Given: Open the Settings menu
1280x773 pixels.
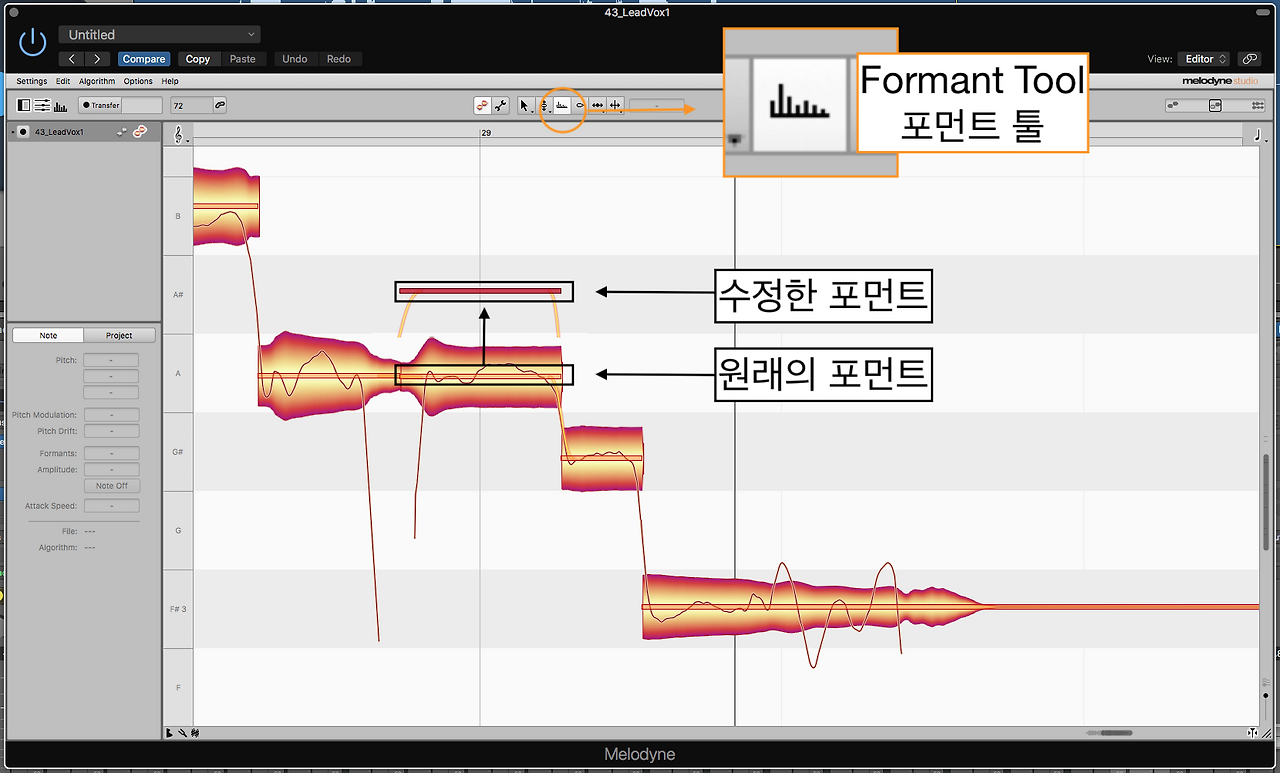Looking at the screenshot, I should pyautogui.click(x=32, y=81).
